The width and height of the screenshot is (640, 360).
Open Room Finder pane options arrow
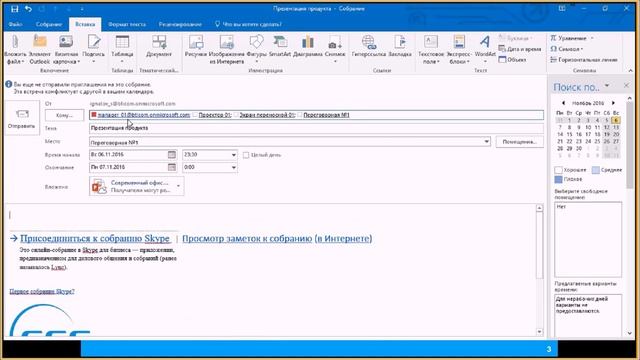coord(607,86)
